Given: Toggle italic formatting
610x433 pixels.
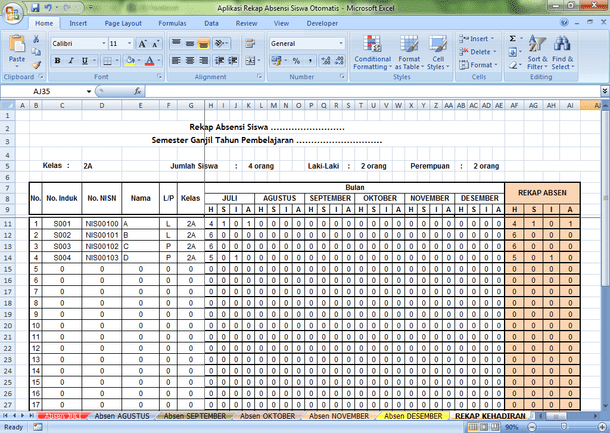Looking at the screenshot, I should click(x=71, y=61).
